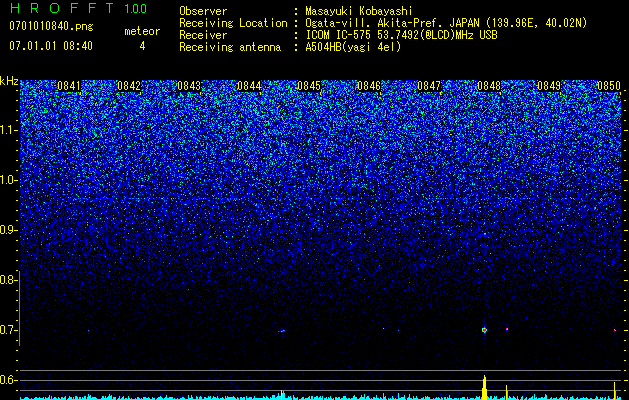629x400 pixels.
Task: Click the 0847 time marker
Action: 429,86
